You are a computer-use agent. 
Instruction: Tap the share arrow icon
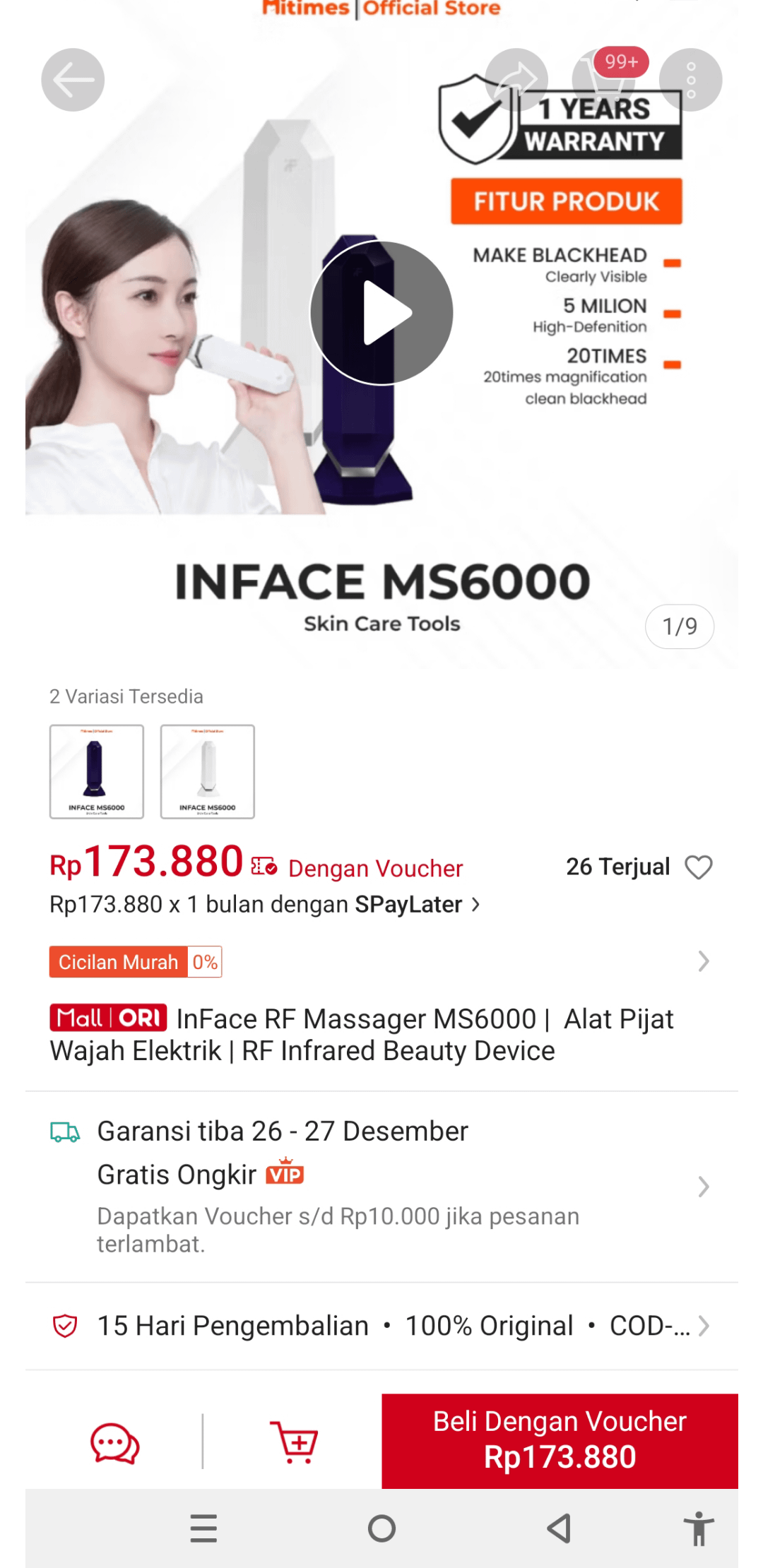(x=516, y=80)
